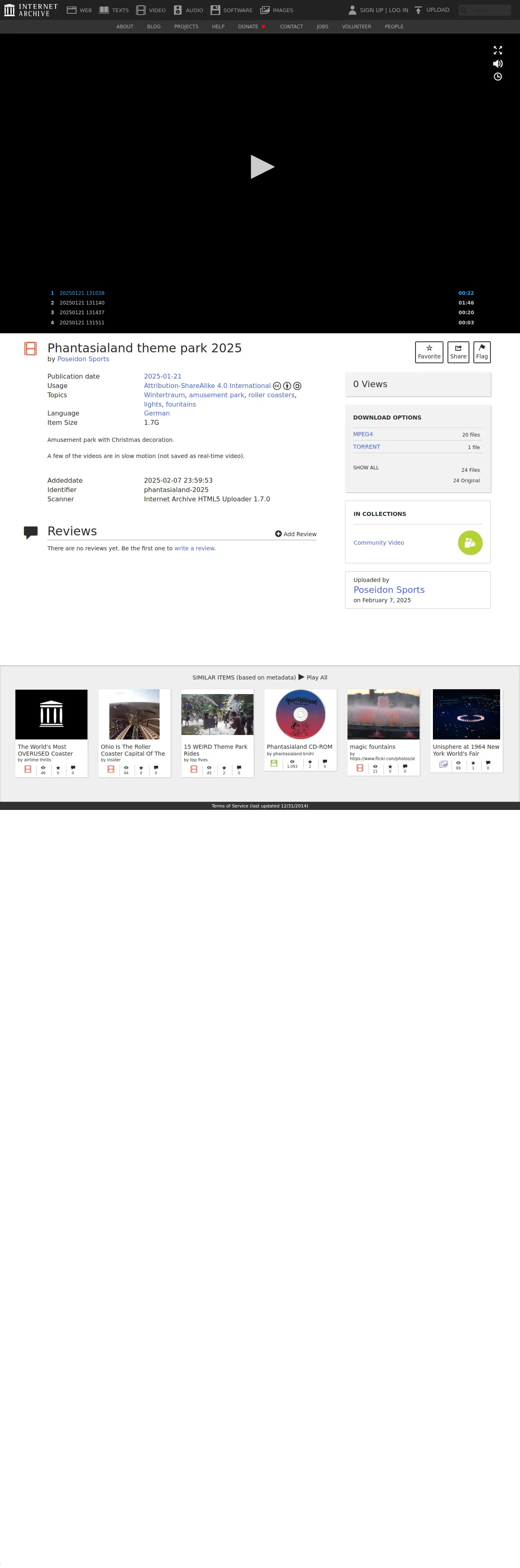Play the video with the center play button
The width and height of the screenshot is (520, 1568).
pos(262,167)
